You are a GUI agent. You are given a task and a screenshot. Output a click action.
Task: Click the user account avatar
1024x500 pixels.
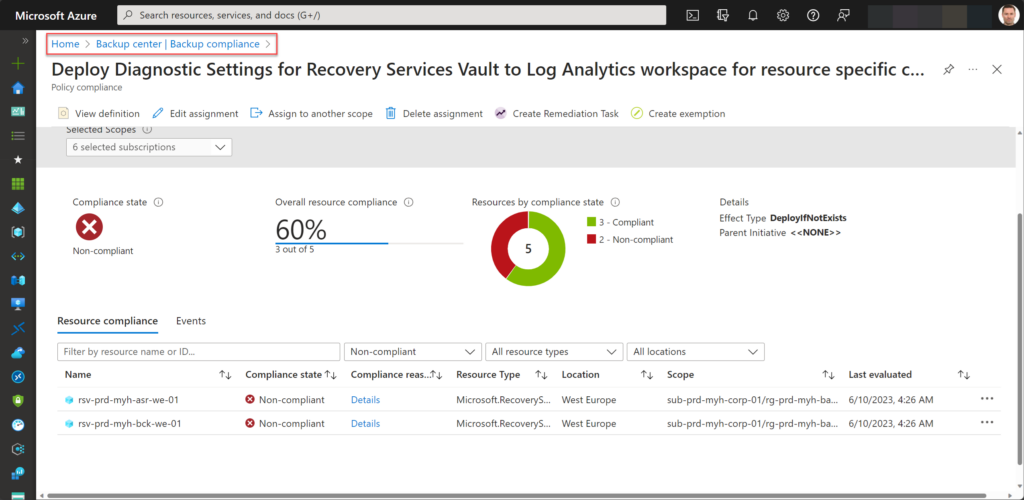click(1008, 15)
